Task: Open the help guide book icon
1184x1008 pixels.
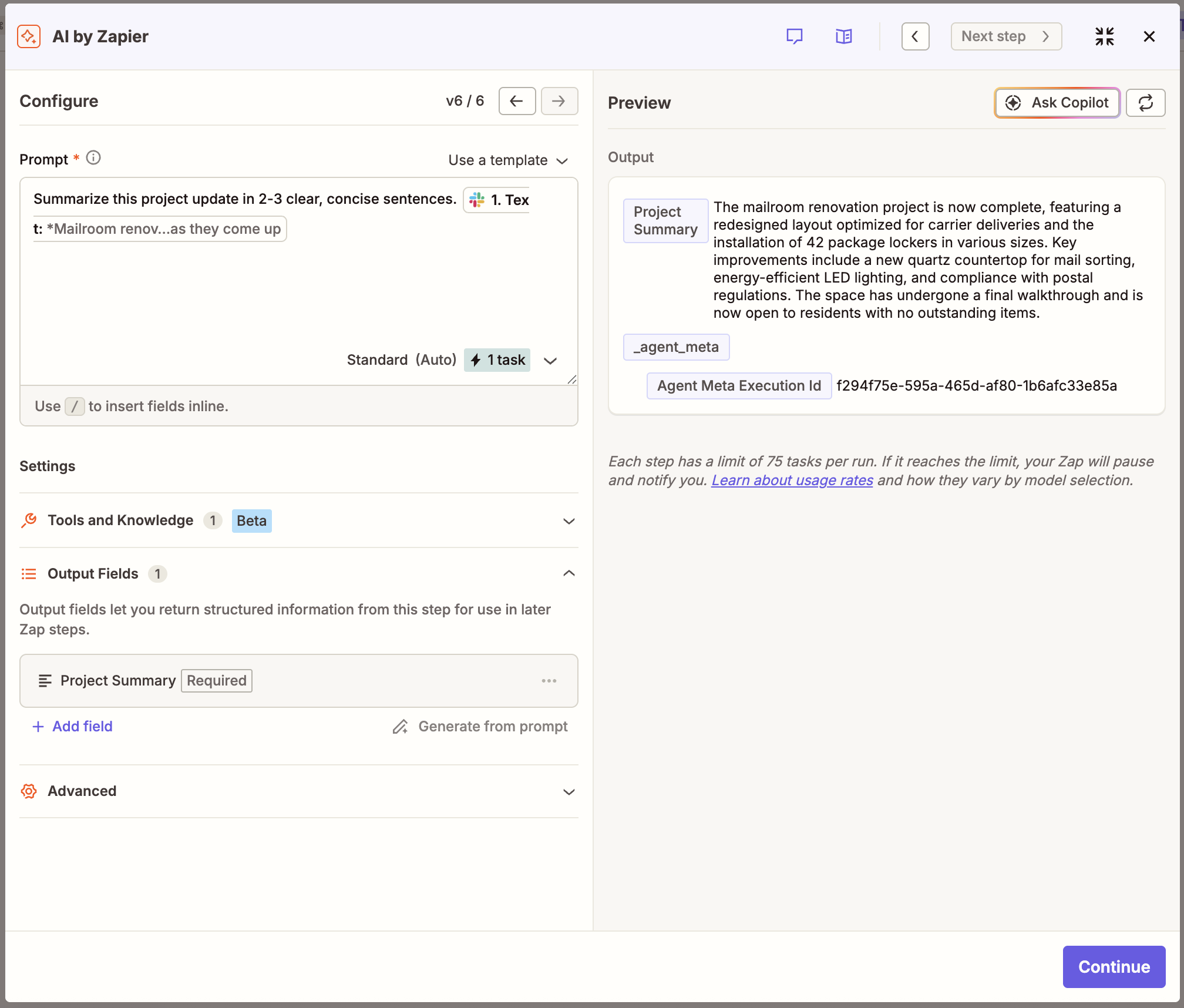Action: tap(843, 36)
